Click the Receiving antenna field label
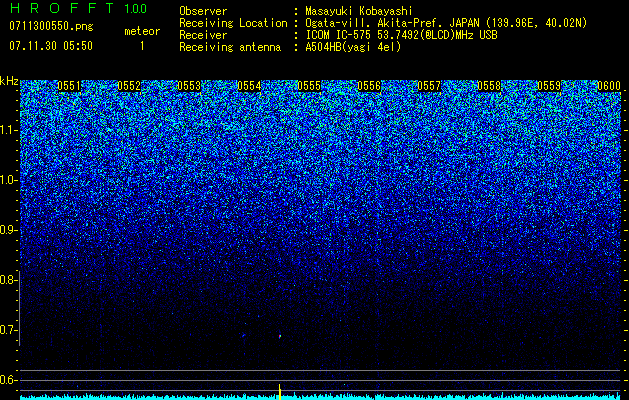 pyautogui.click(x=230, y=47)
